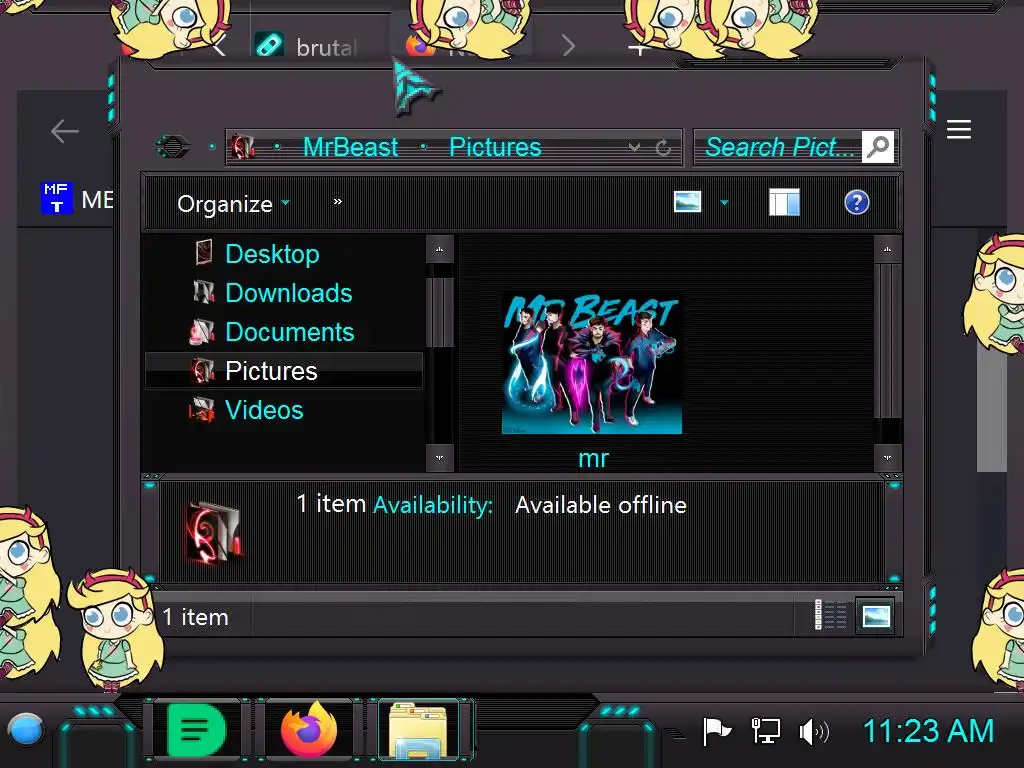Click the change view icon in the toolbar
1024x768 pixels.
tap(688, 202)
